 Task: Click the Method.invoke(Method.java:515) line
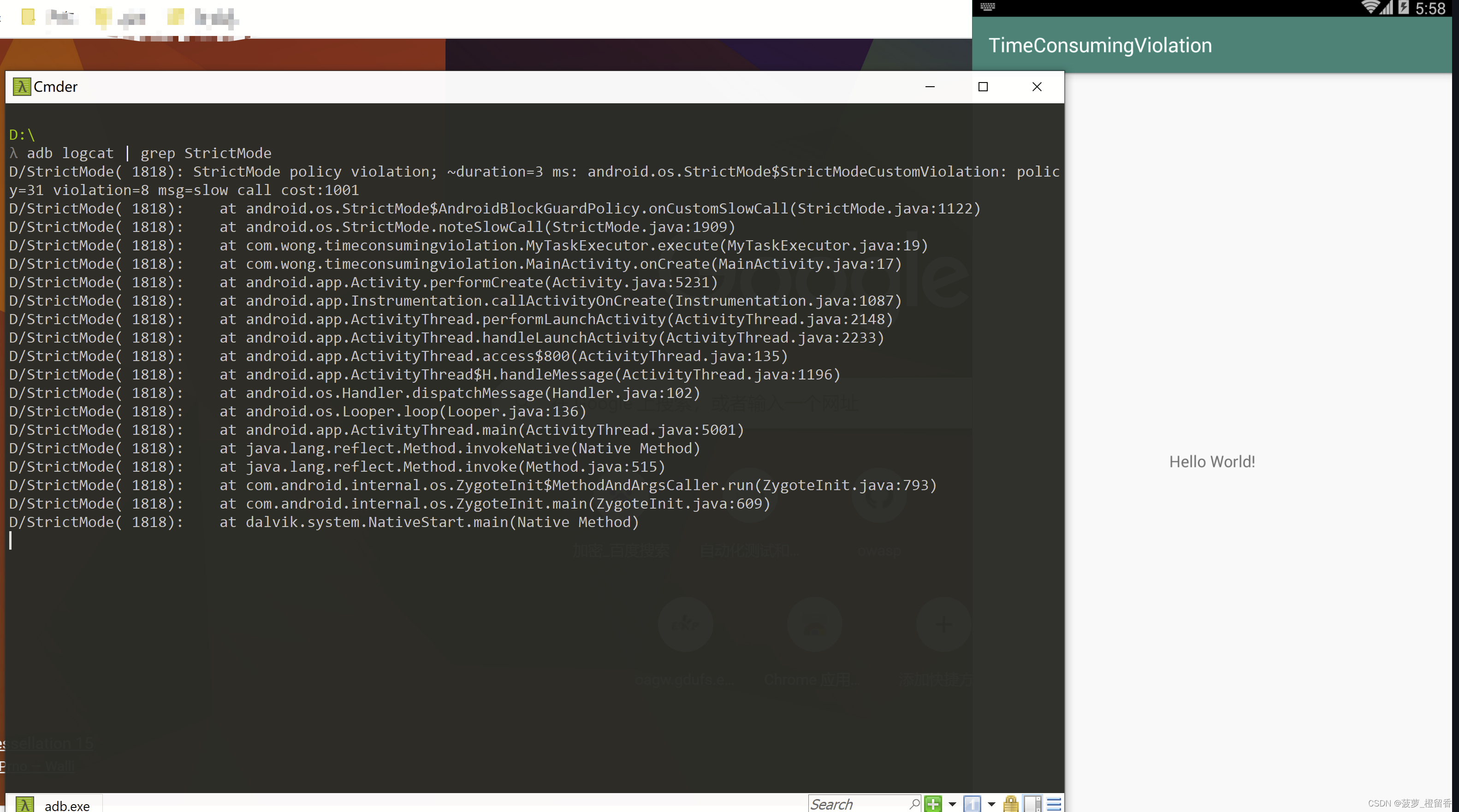coord(337,467)
